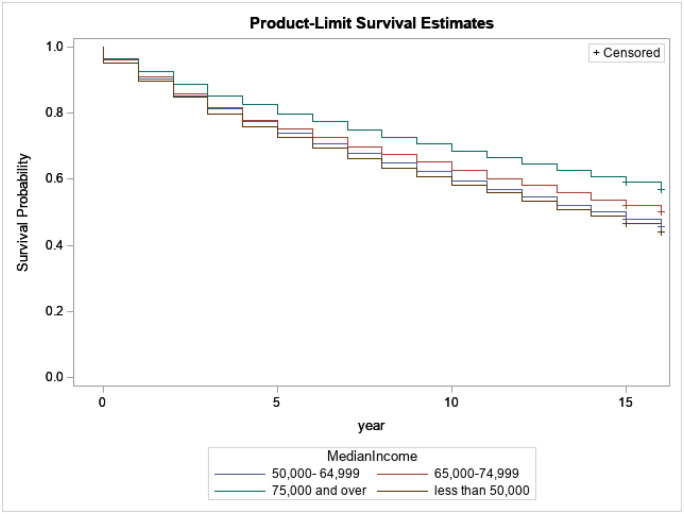Click the 1.0 tick on the y-axis

[x=54, y=46]
